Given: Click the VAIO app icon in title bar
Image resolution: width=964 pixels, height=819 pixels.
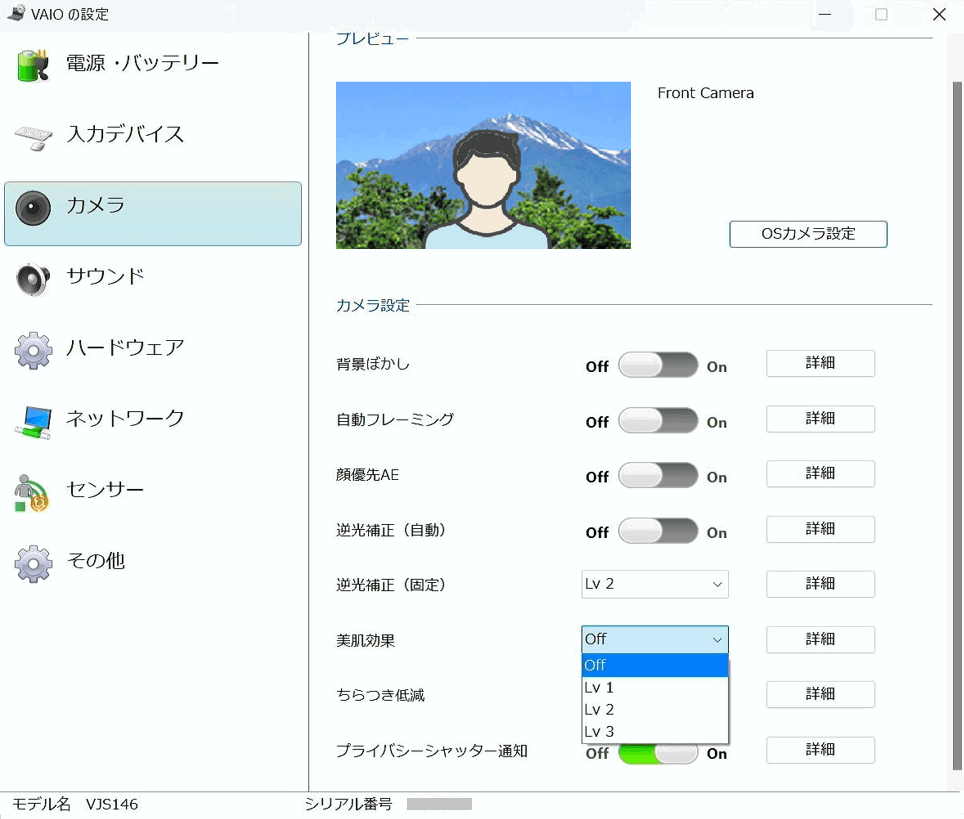Looking at the screenshot, I should click(16, 13).
